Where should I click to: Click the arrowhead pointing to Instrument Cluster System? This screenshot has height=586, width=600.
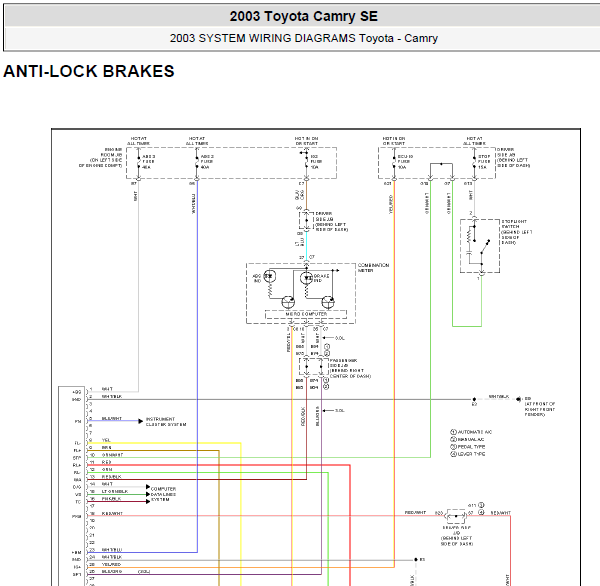(140, 421)
